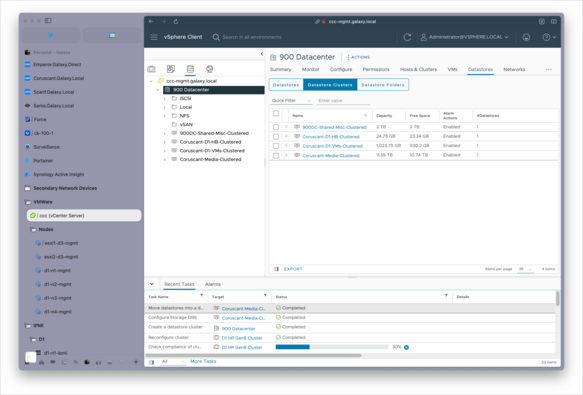583x395 pixels.
Task: Collapse the 900 Datacenter tree node
Action: [x=158, y=90]
